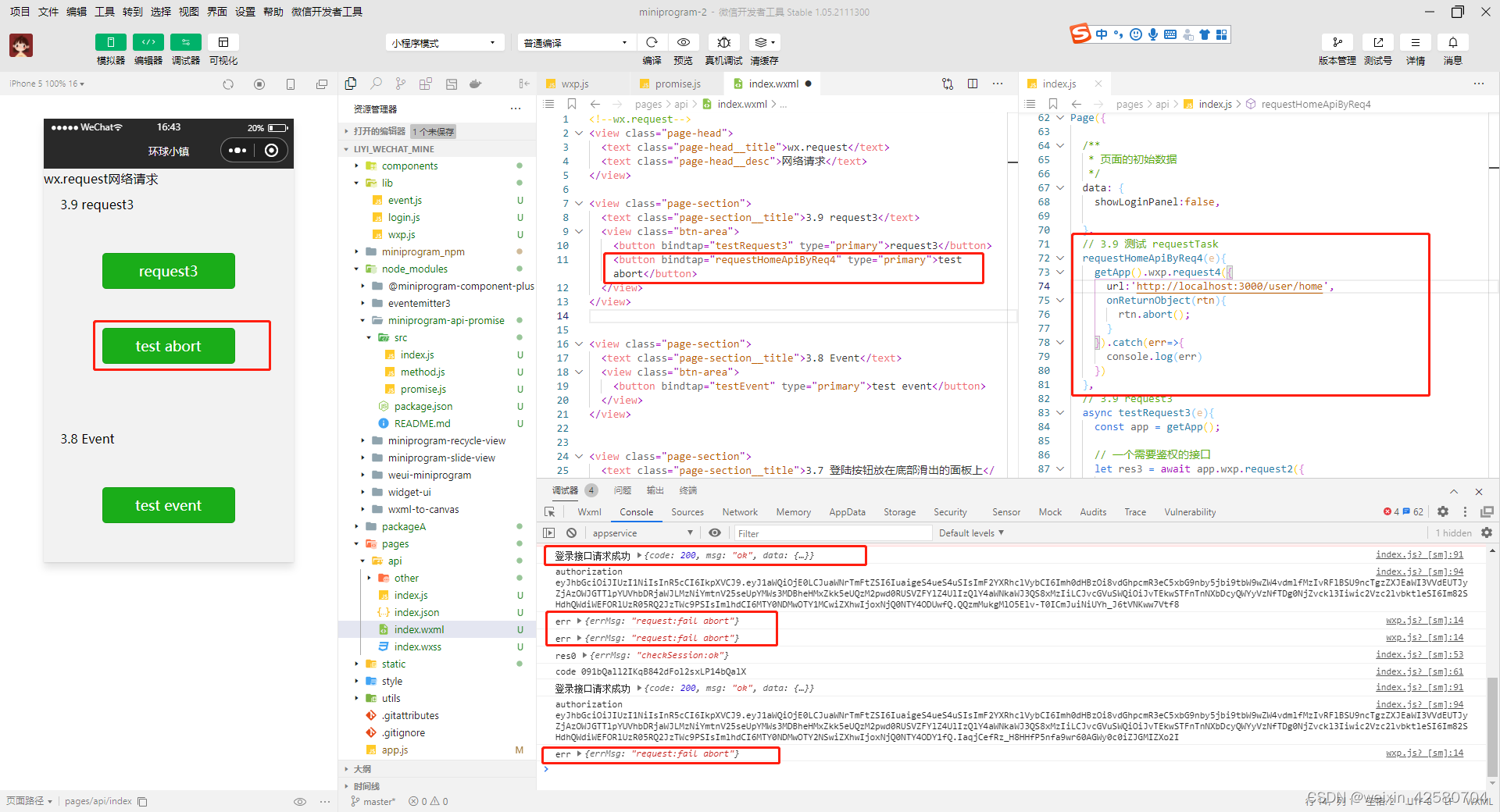
Task: Collapse the node_modules folder
Action: point(356,269)
